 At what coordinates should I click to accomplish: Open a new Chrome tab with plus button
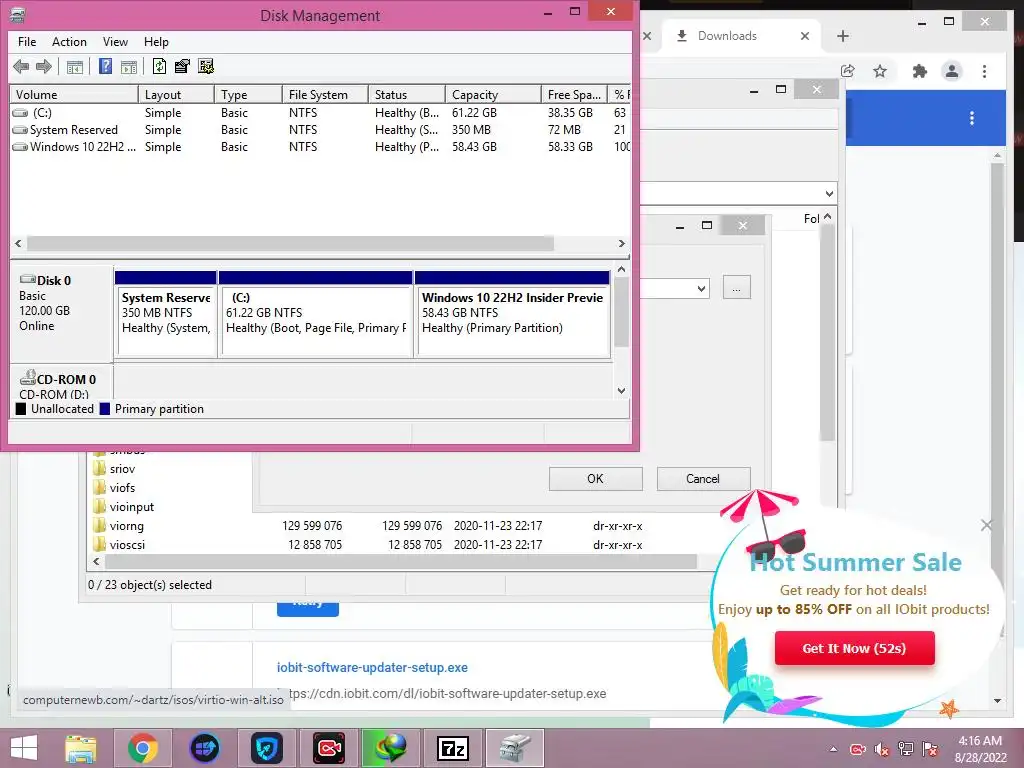[x=843, y=37]
